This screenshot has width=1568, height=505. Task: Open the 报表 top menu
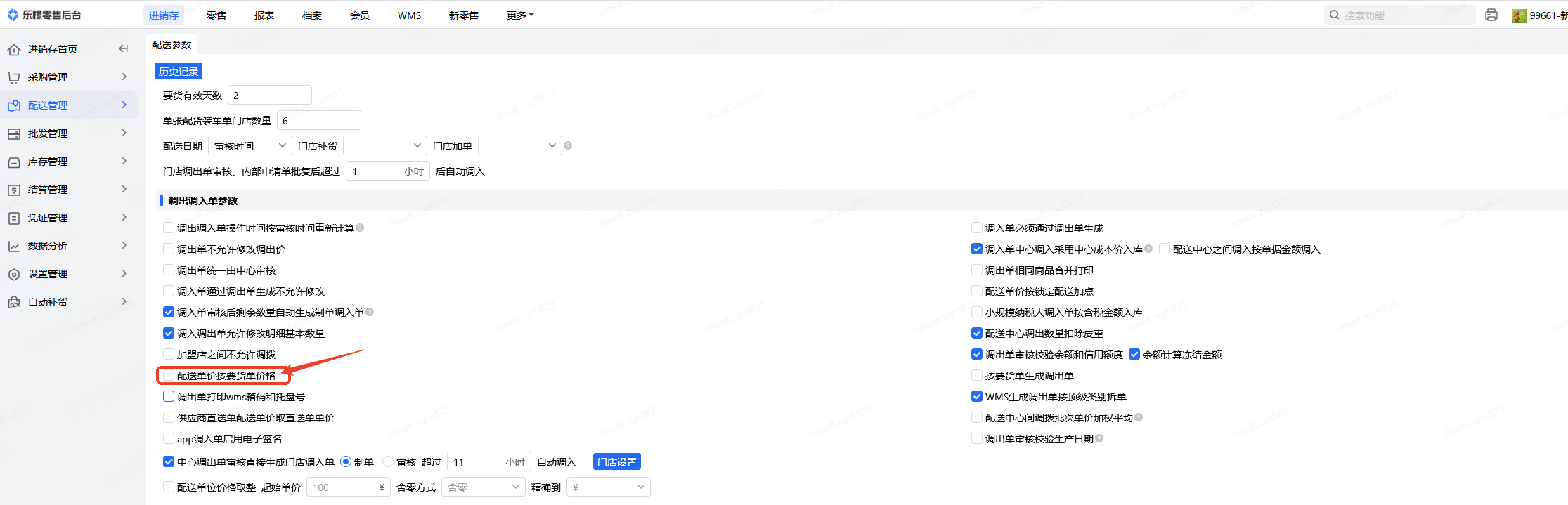[x=264, y=15]
